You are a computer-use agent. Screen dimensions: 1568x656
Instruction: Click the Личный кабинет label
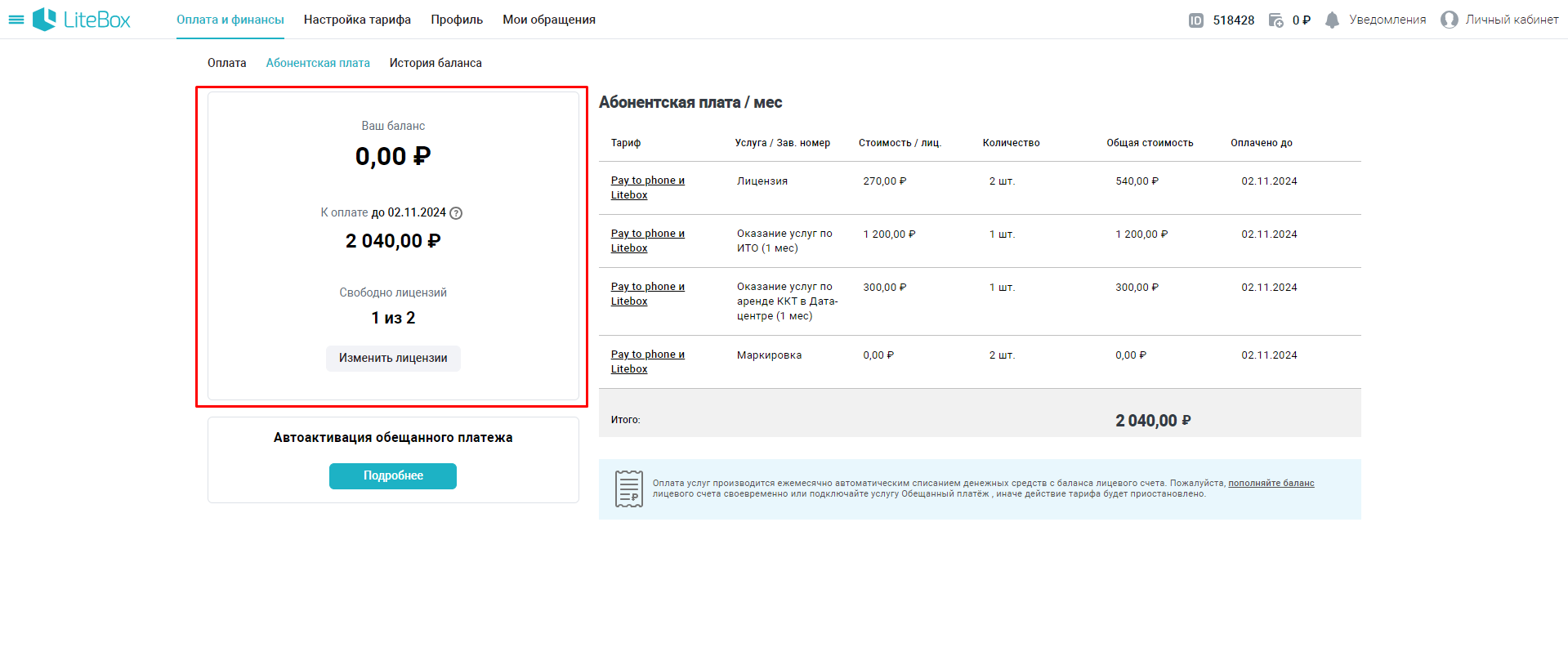[x=1512, y=20]
